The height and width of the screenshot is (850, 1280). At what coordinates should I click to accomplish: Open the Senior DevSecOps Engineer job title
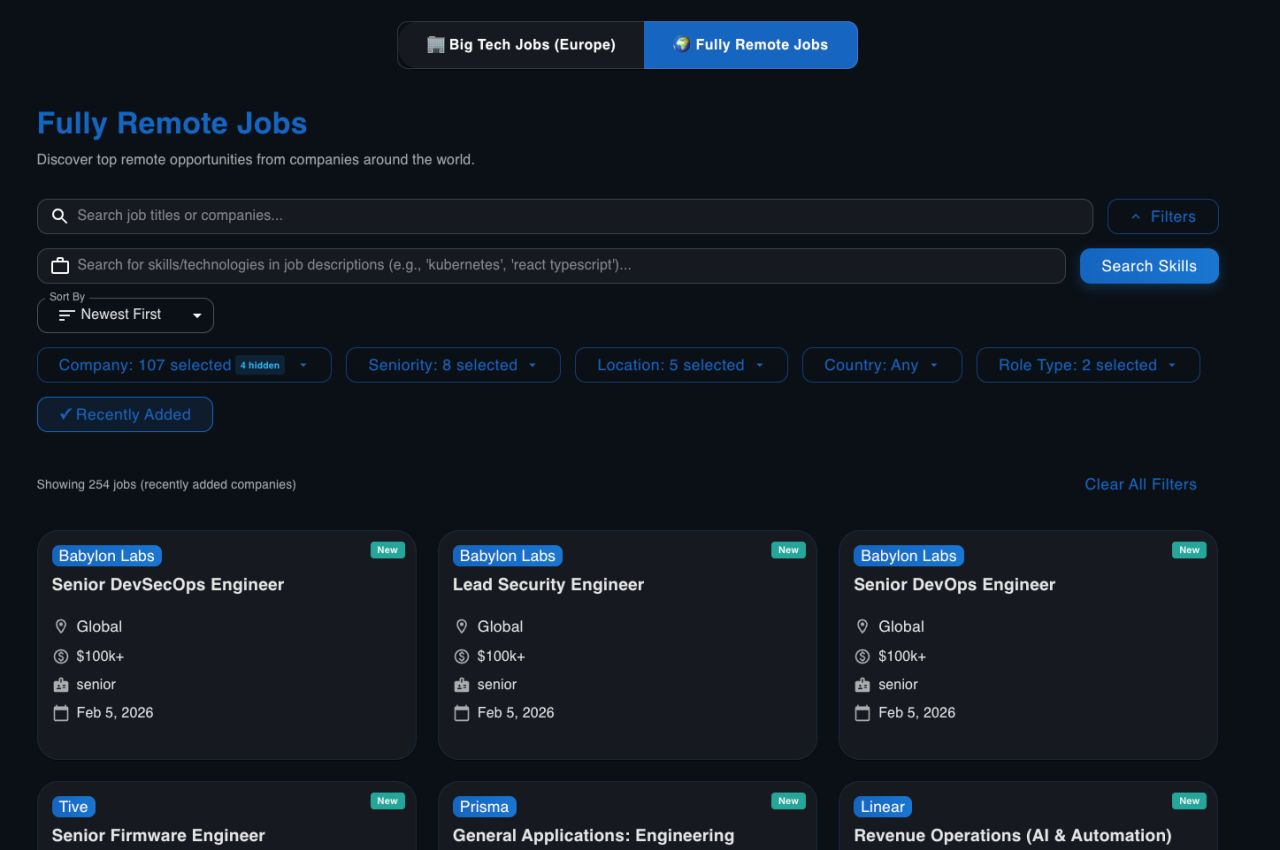tap(168, 584)
